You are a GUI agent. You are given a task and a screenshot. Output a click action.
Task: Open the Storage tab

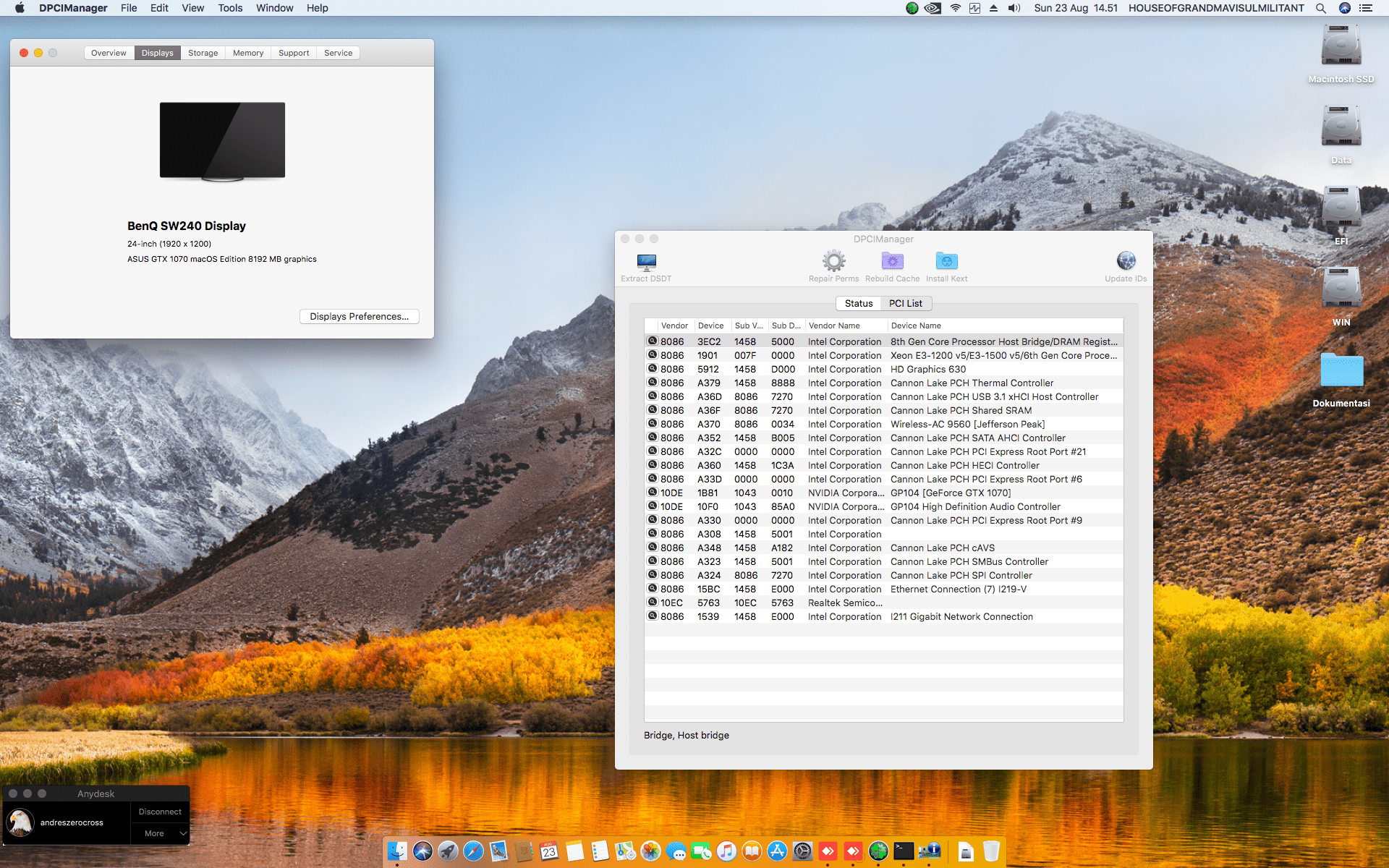tap(203, 53)
